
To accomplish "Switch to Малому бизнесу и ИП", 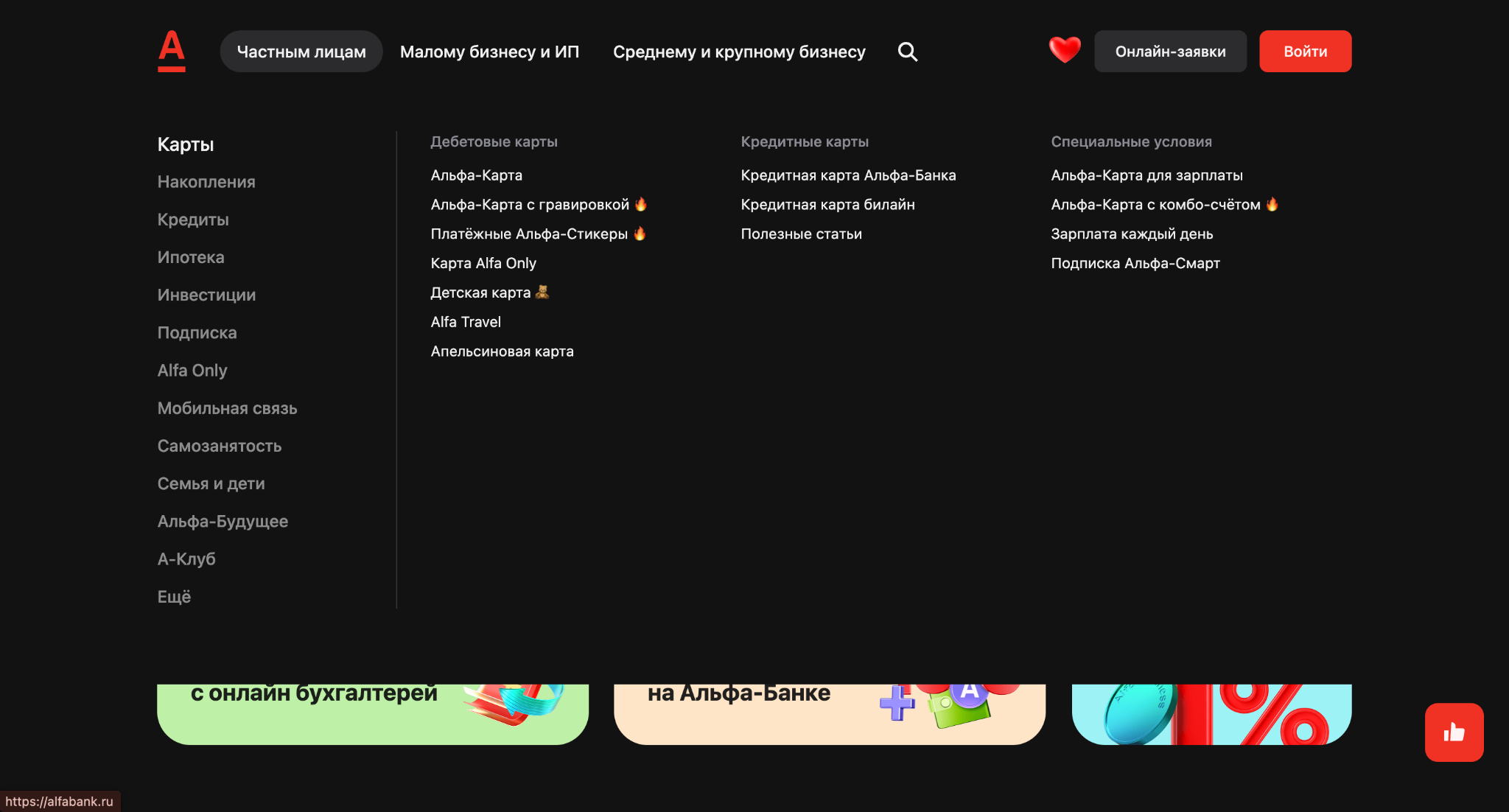I will (x=489, y=52).
